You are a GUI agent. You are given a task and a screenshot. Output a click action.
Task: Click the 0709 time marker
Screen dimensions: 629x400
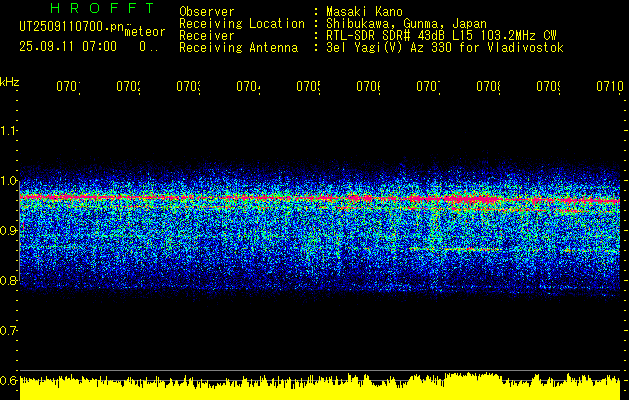click(x=548, y=86)
